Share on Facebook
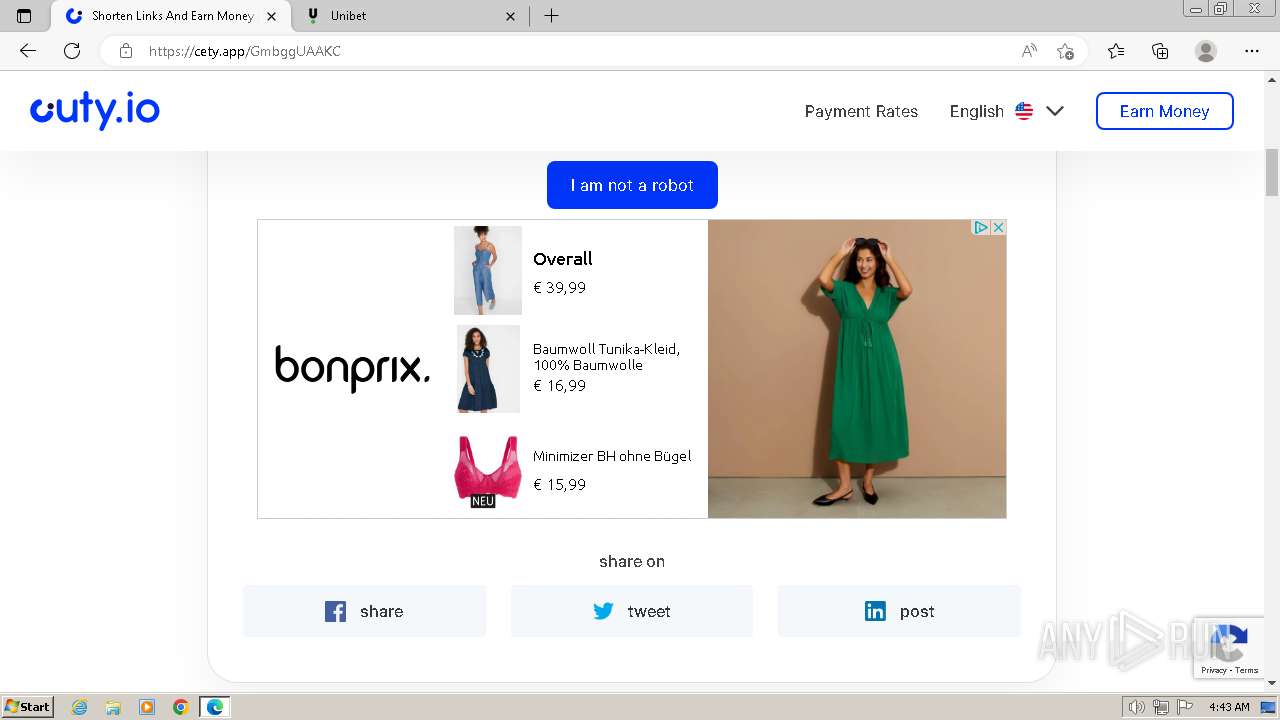 point(364,611)
